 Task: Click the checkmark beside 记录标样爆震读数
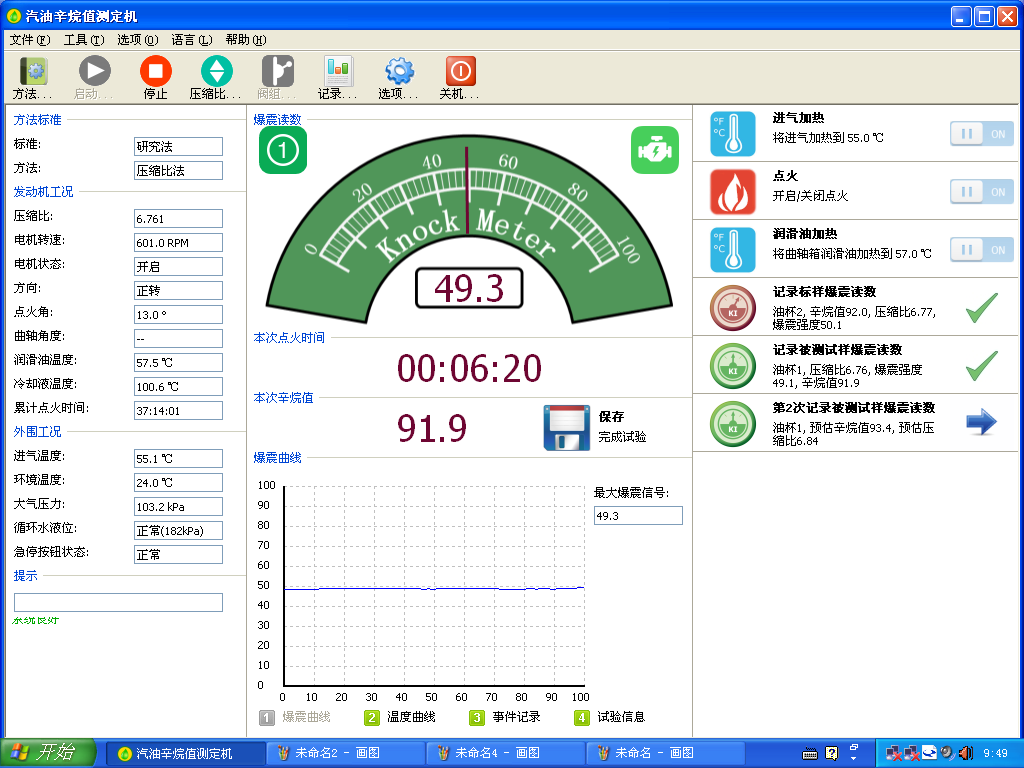point(982,308)
